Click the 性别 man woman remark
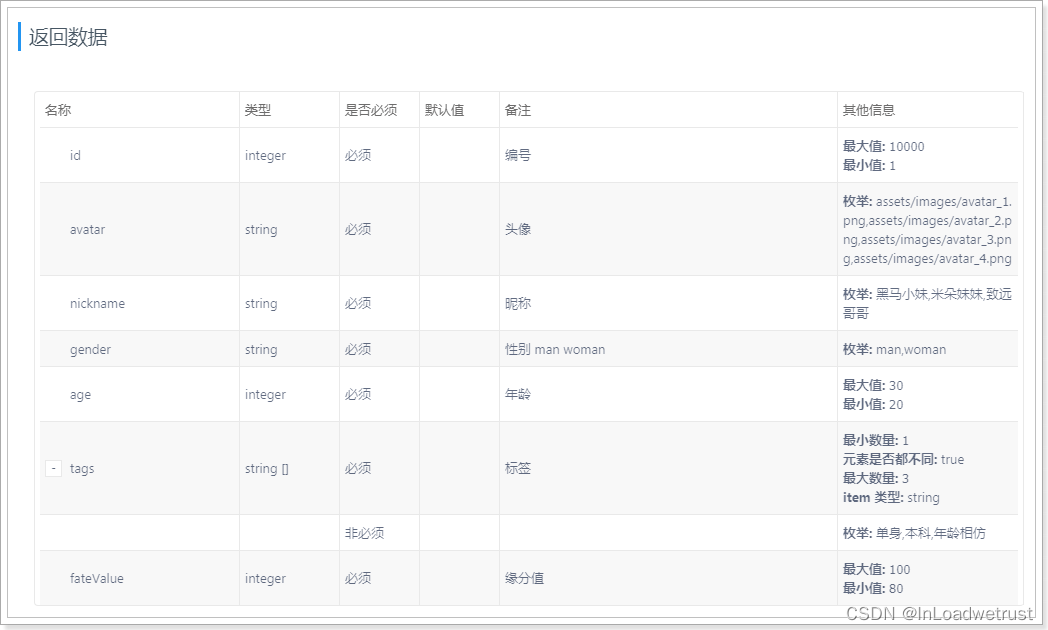Image resolution: width=1048 pixels, height=630 pixels. point(555,349)
